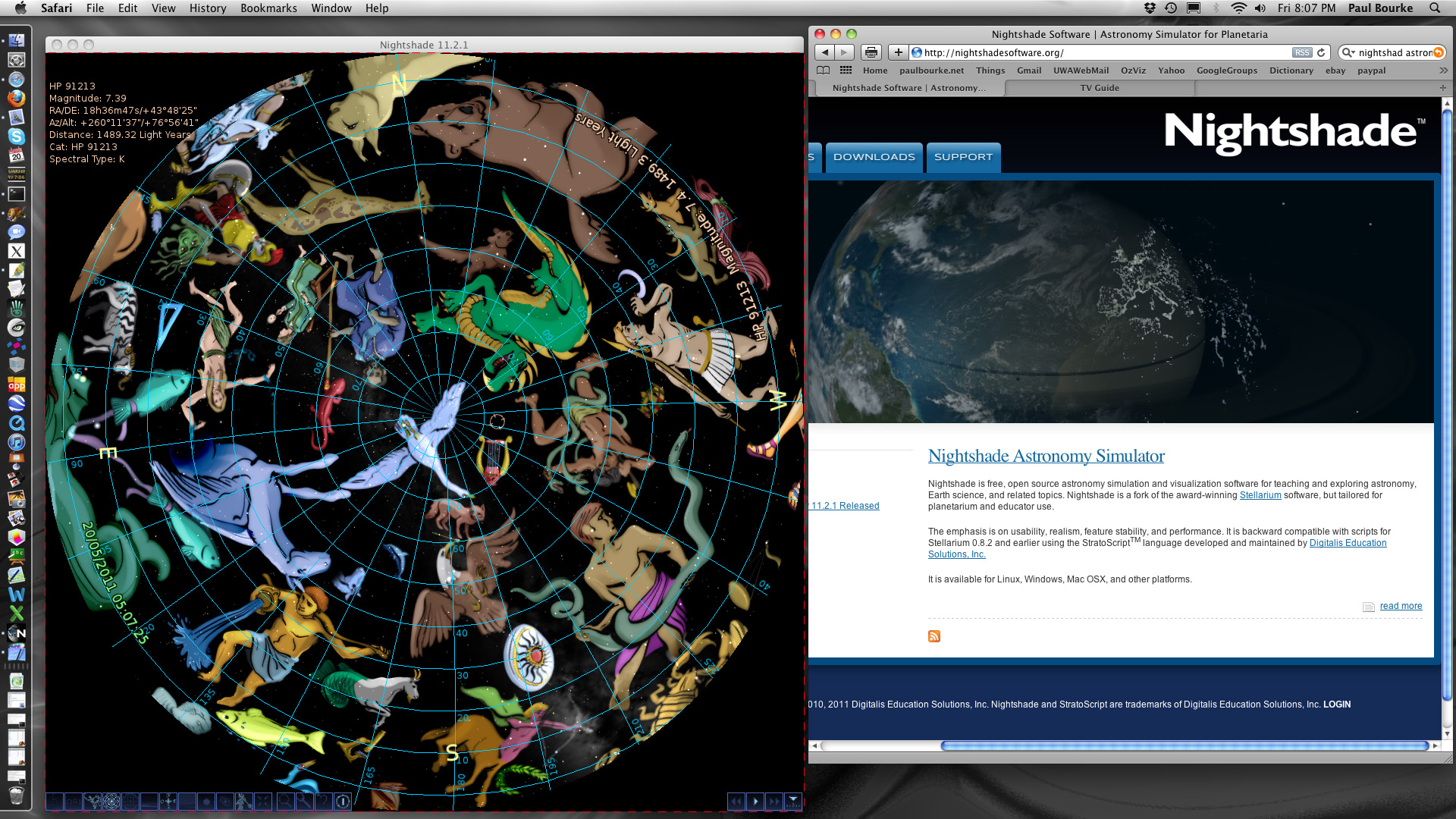The width and height of the screenshot is (1456, 819).
Task: Open the 11.2.1 Released link
Action: click(x=845, y=506)
